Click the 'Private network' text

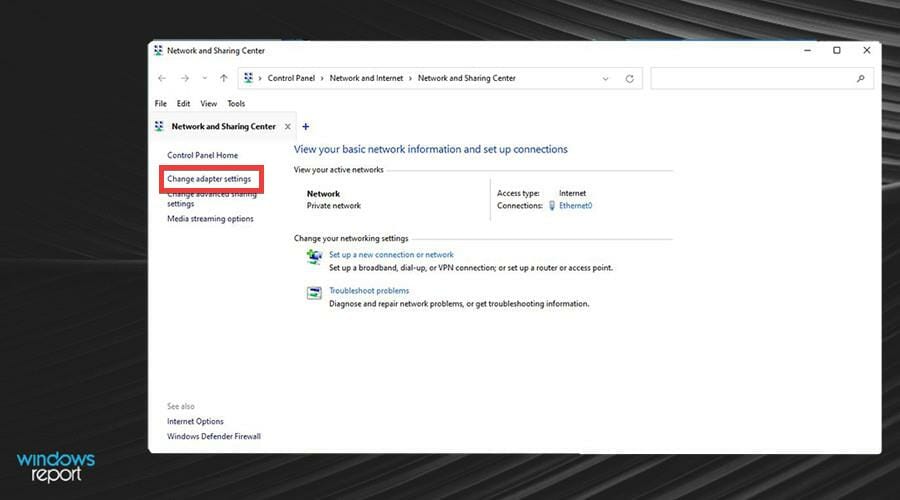(333, 206)
